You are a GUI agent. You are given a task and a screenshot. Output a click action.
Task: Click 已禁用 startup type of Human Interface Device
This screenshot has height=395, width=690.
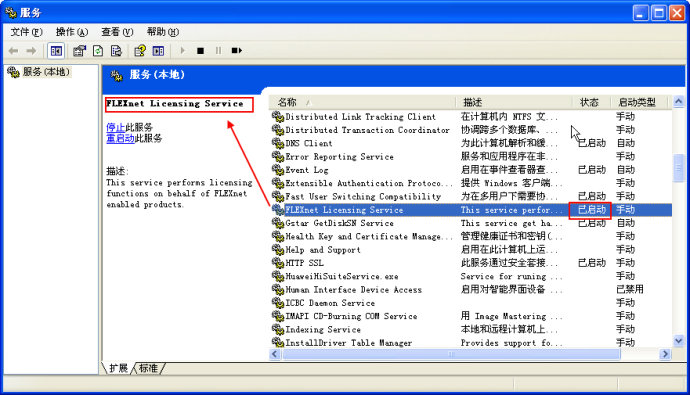coord(630,289)
